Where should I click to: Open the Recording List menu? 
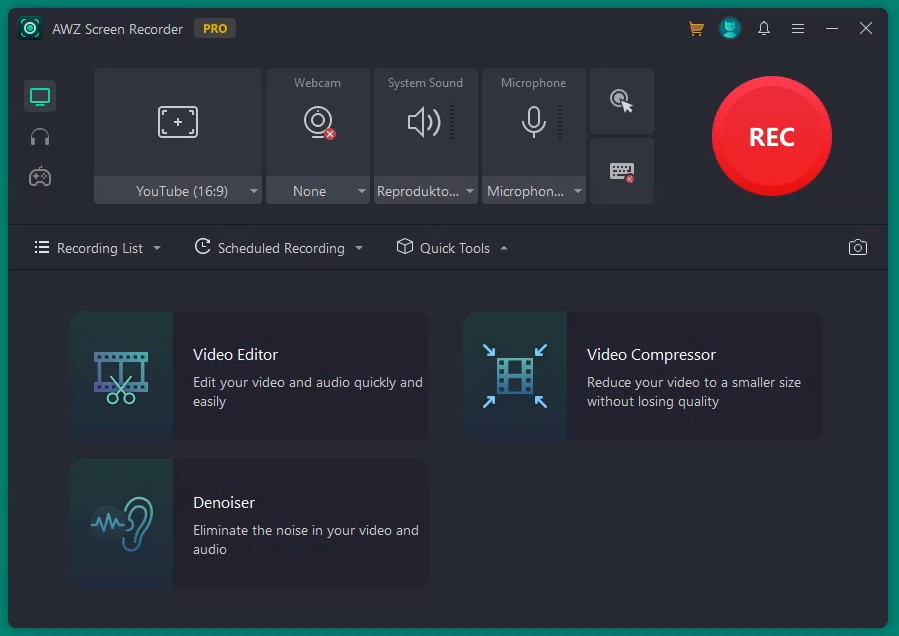click(98, 248)
